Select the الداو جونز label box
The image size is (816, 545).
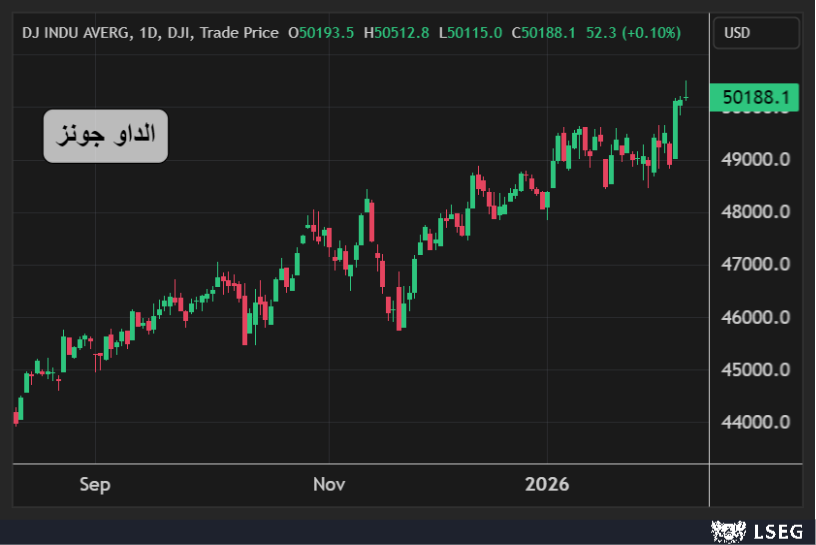coord(105,135)
